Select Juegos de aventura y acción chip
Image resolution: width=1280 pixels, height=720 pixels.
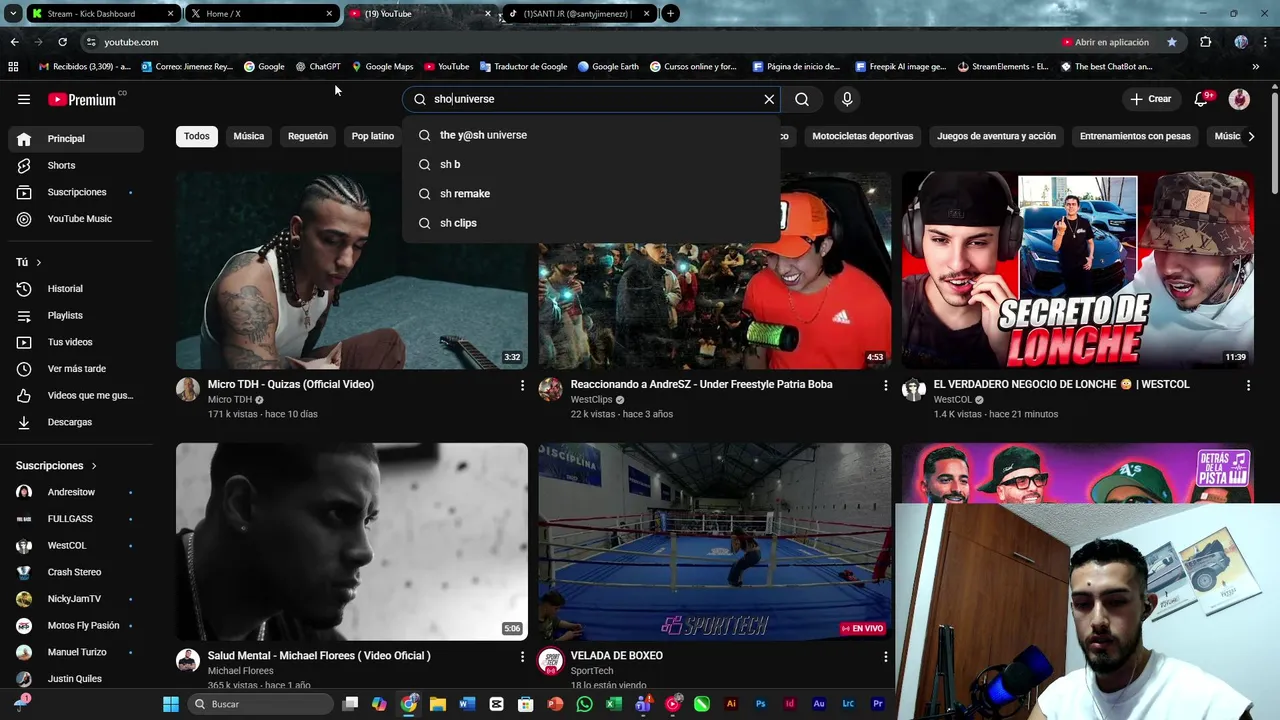click(x=996, y=136)
